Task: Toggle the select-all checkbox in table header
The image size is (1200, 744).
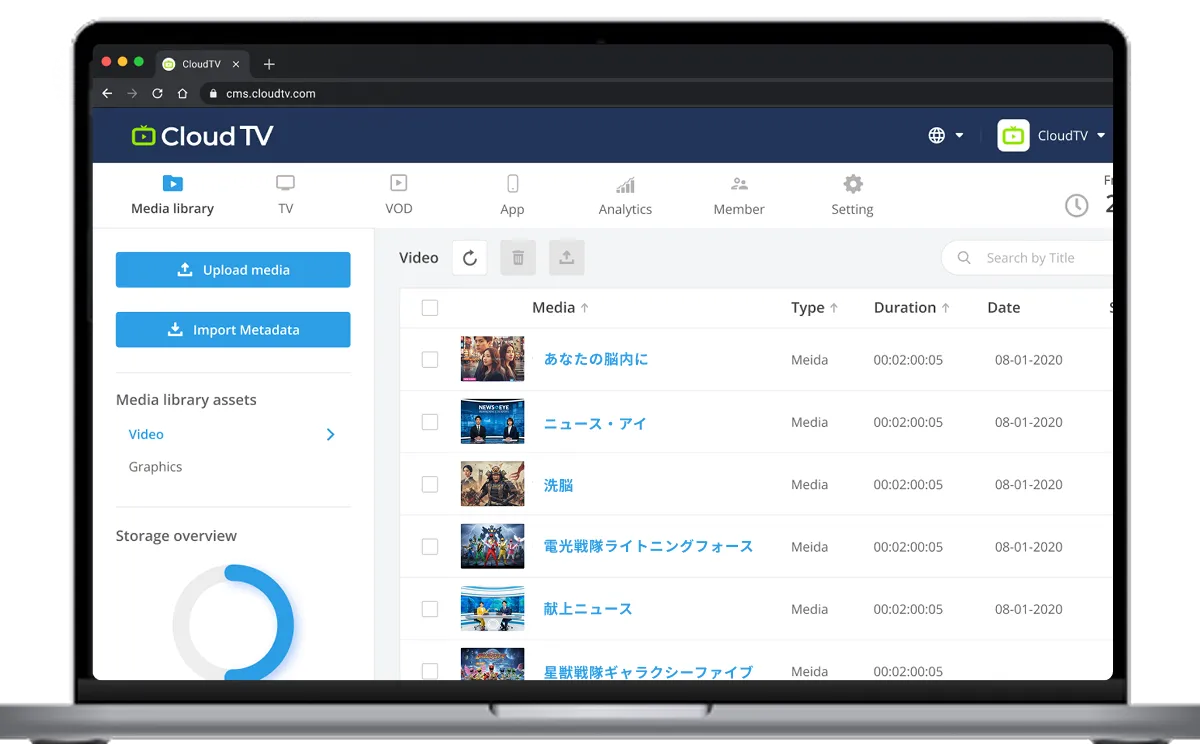Action: (430, 308)
